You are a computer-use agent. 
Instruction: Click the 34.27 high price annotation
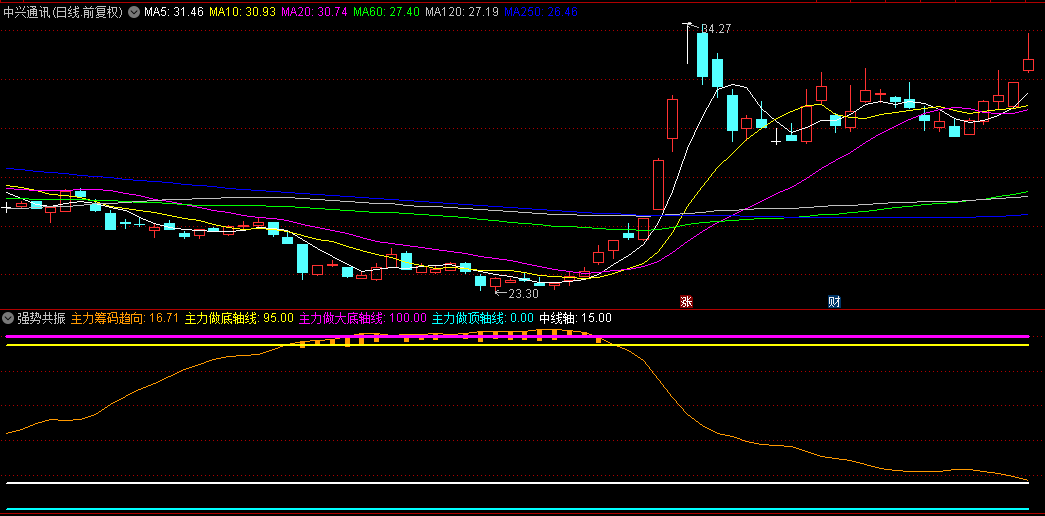(x=714, y=29)
